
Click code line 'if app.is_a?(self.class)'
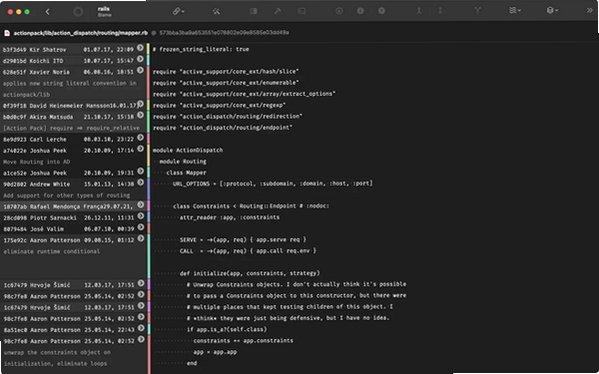tap(227, 329)
